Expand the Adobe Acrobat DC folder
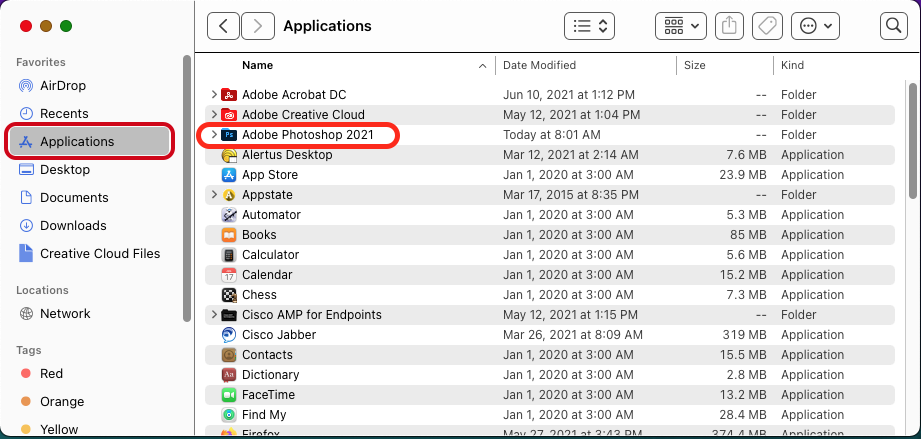921x439 pixels. point(214,95)
